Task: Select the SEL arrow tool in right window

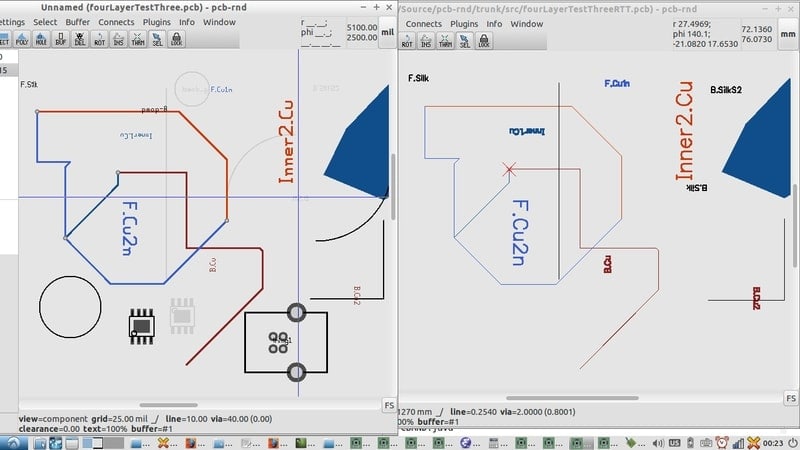Action: pos(465,41)
